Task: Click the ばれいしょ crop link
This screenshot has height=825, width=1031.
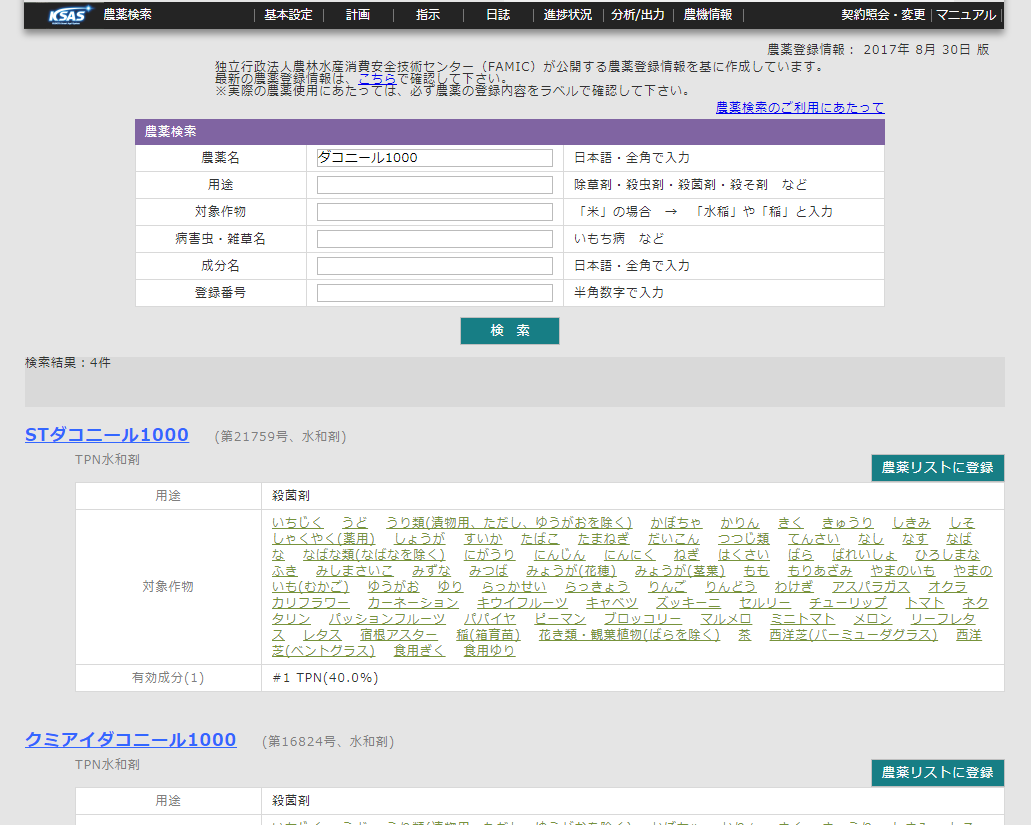Action: click(x=864, y=555)
